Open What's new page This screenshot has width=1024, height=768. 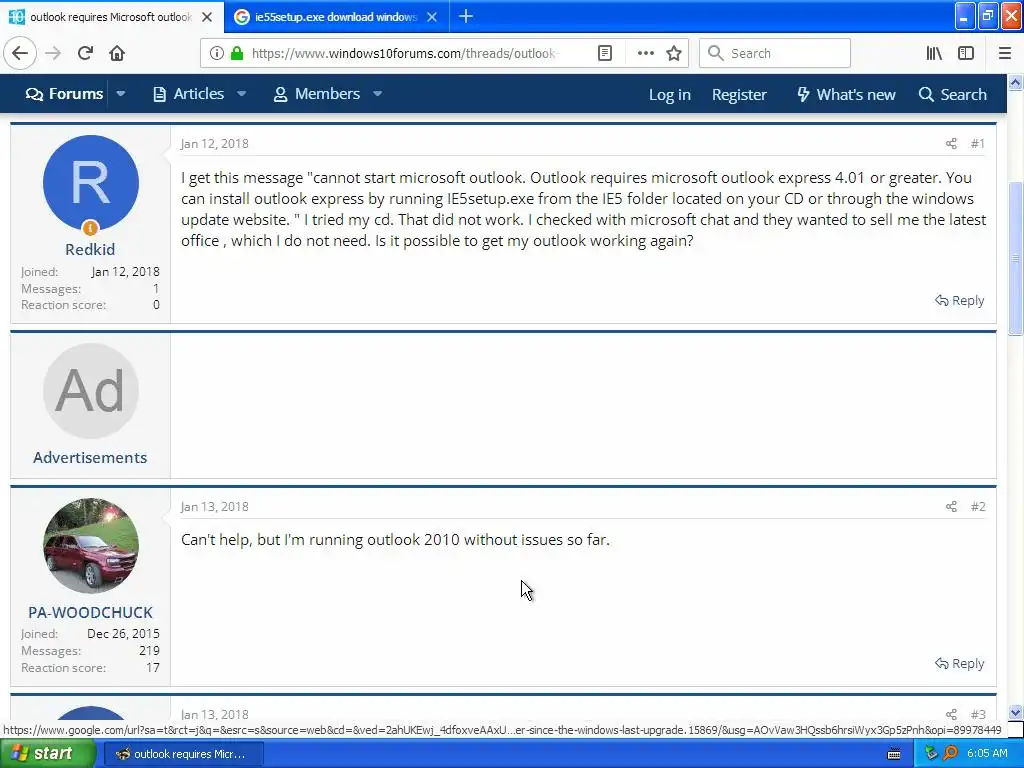click(x=846, y=95)
